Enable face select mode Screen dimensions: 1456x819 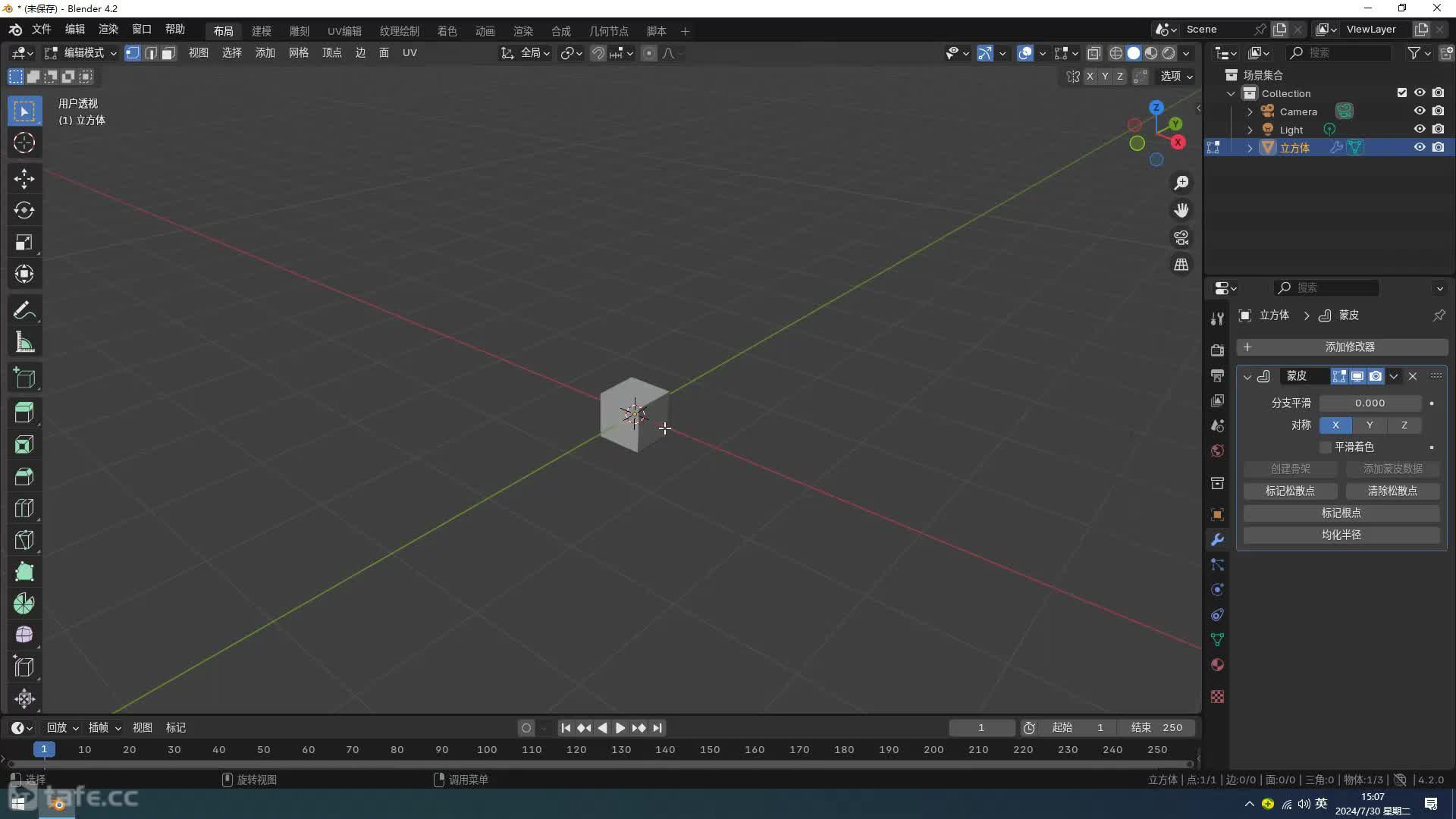point(168,53)
